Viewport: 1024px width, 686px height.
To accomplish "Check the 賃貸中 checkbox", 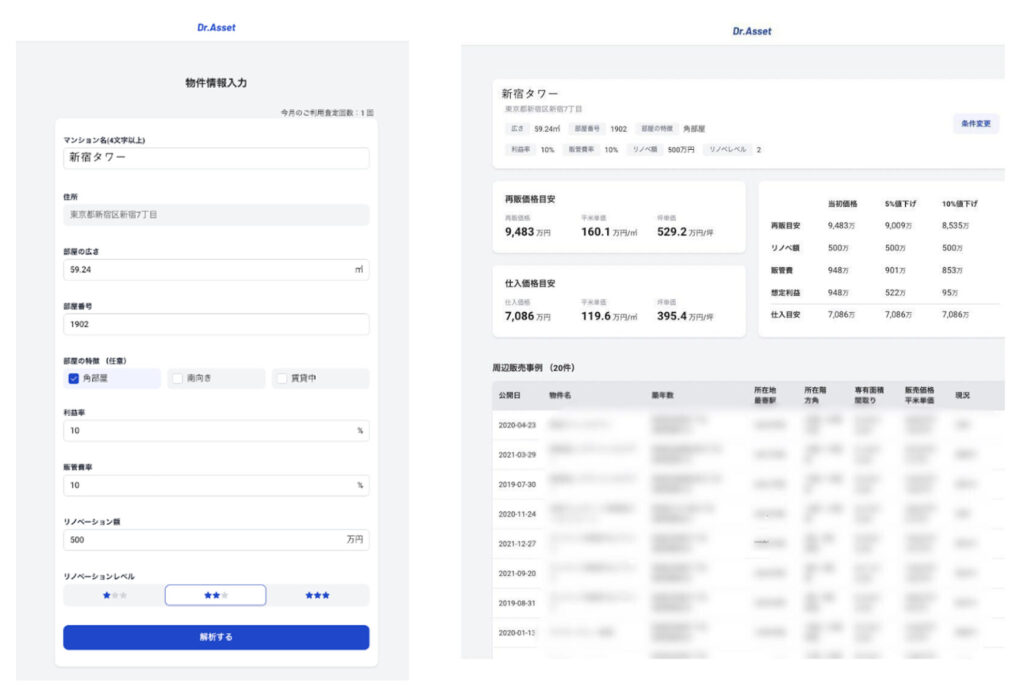I will pos(281,378).
